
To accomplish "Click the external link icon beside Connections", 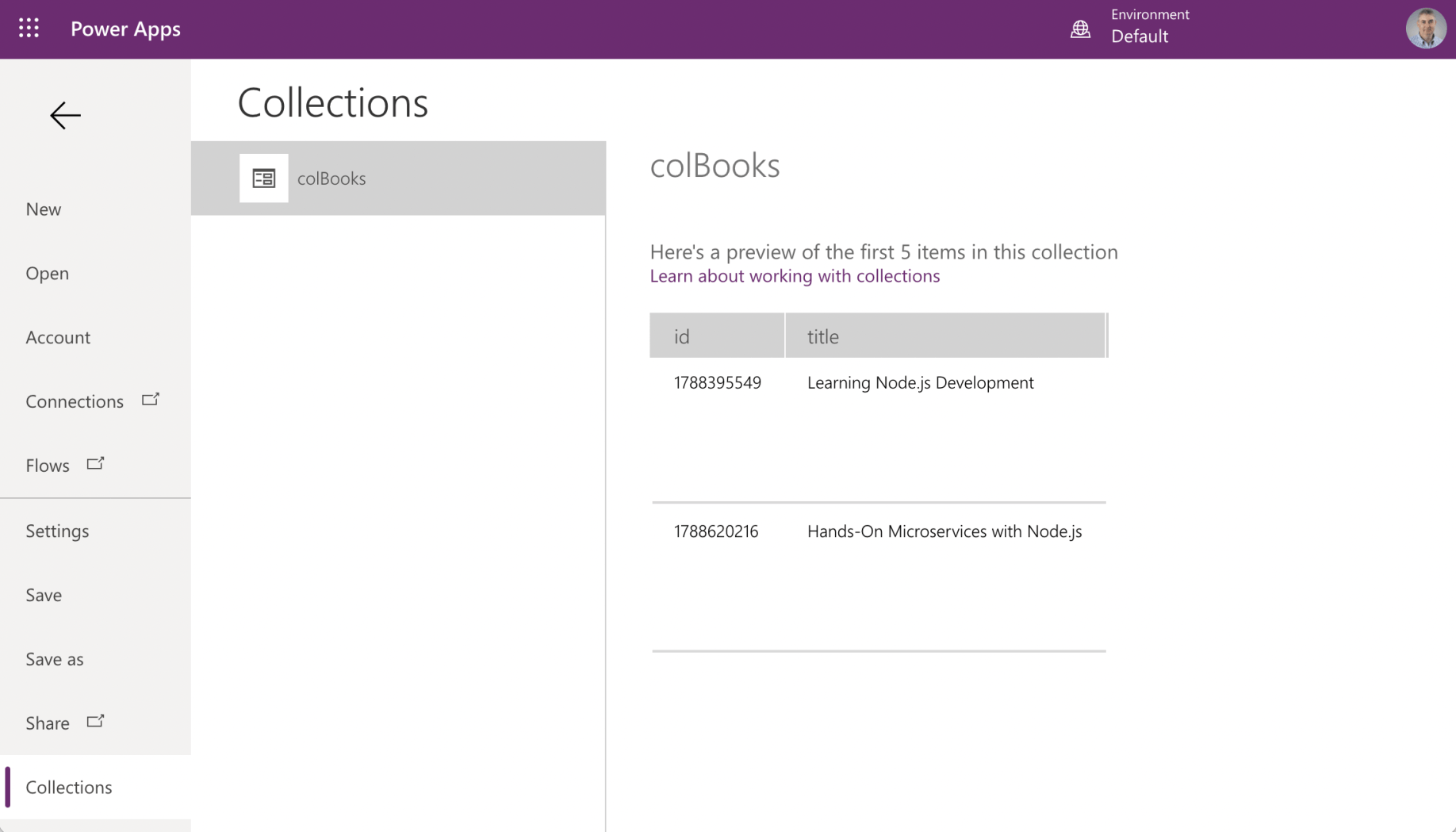I will (151, 400).
